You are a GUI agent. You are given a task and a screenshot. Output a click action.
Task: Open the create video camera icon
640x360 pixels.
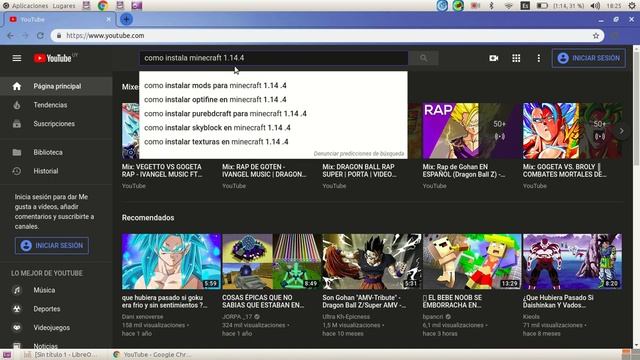click(x=493, y=58)
